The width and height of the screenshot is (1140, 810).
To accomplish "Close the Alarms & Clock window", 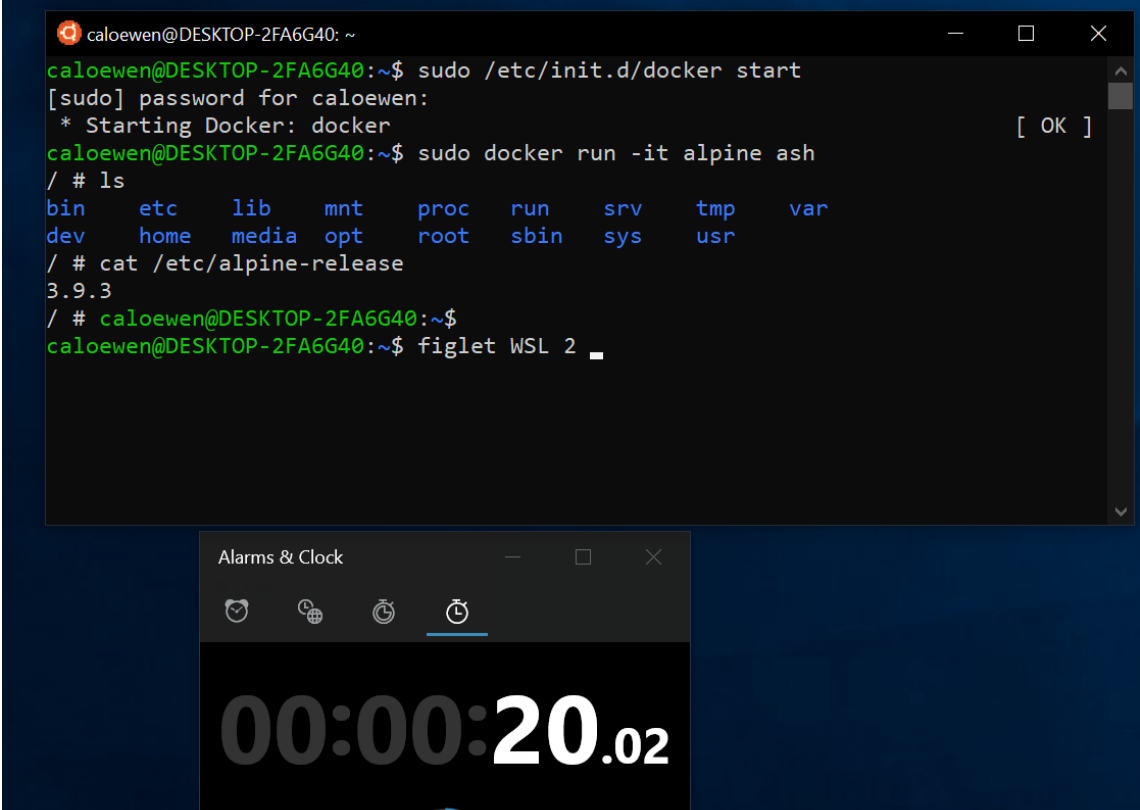I will 654,558.
